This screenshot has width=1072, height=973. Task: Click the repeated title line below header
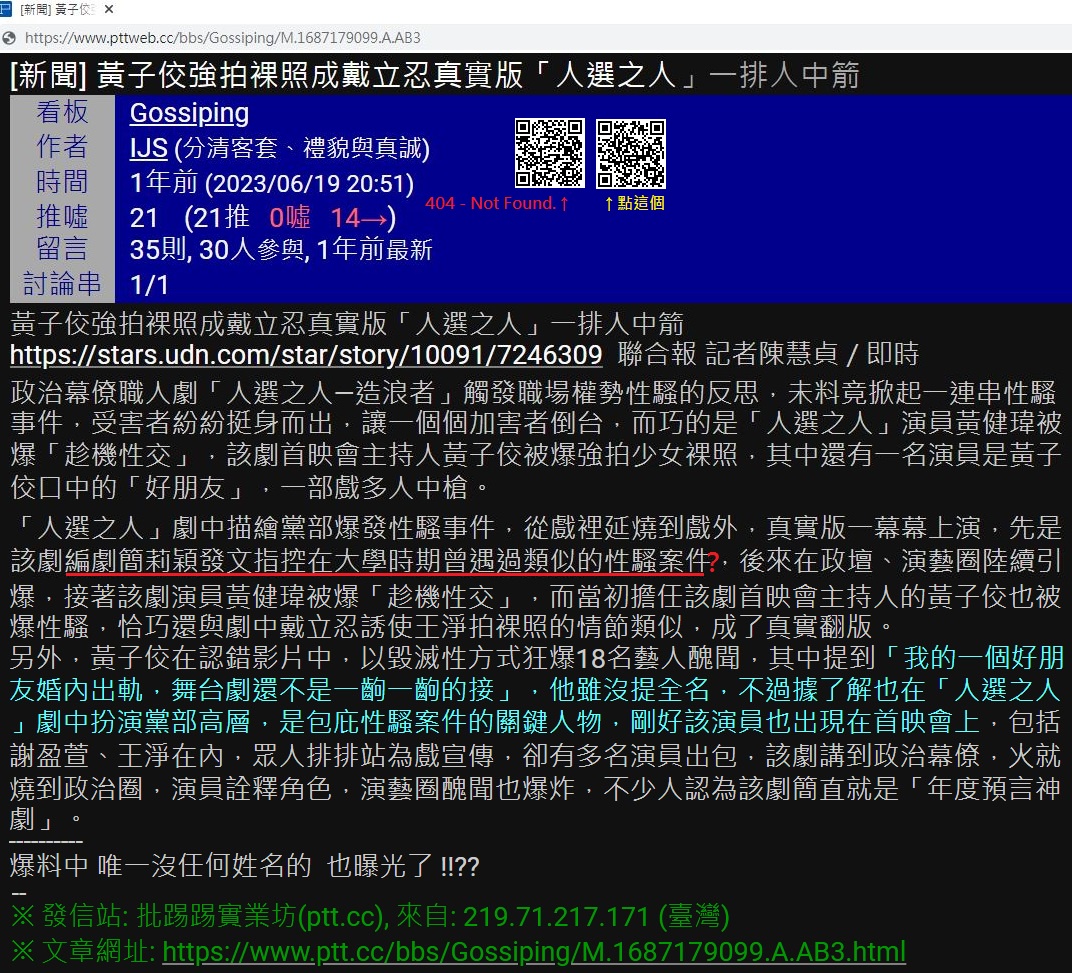coord(347,323)
